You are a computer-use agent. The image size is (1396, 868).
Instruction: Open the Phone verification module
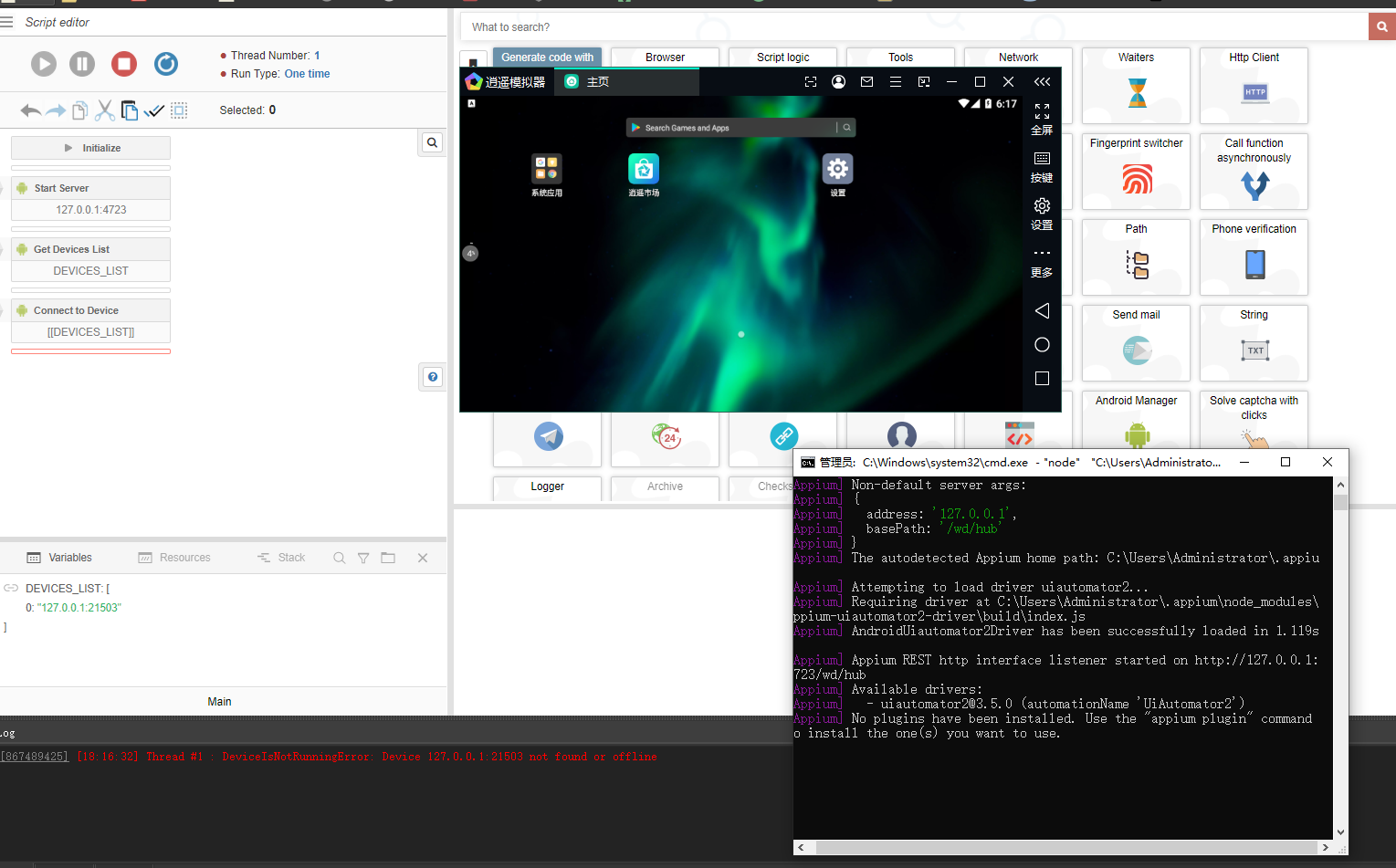(x=1254, y=256)
